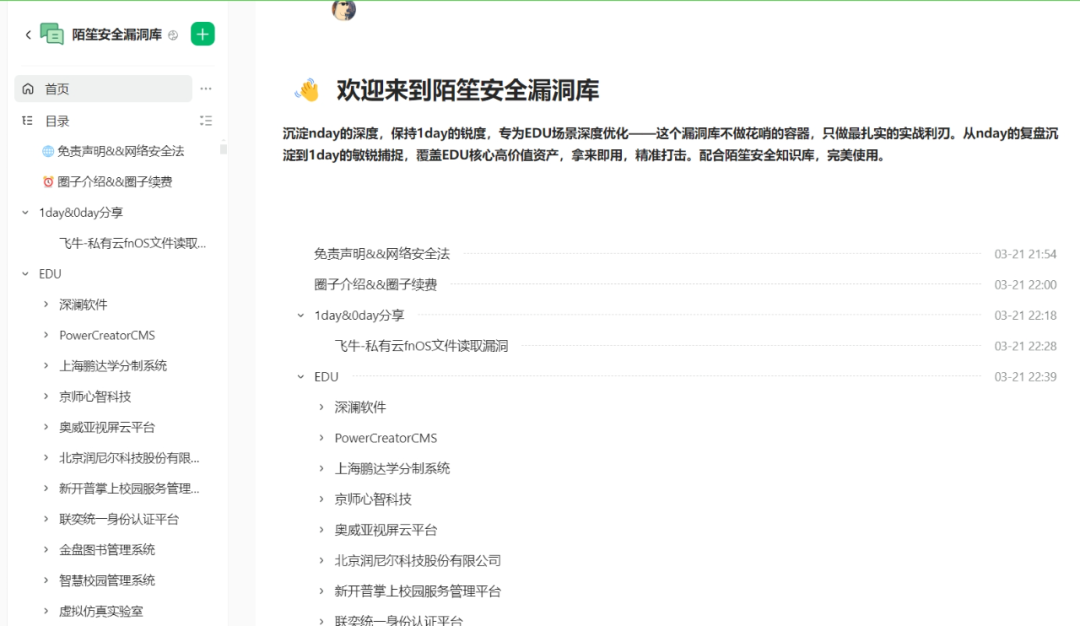Collapse the EDU chevron in the main list
The width and height of the screenshot is (1080, 626).
[301, 377]
